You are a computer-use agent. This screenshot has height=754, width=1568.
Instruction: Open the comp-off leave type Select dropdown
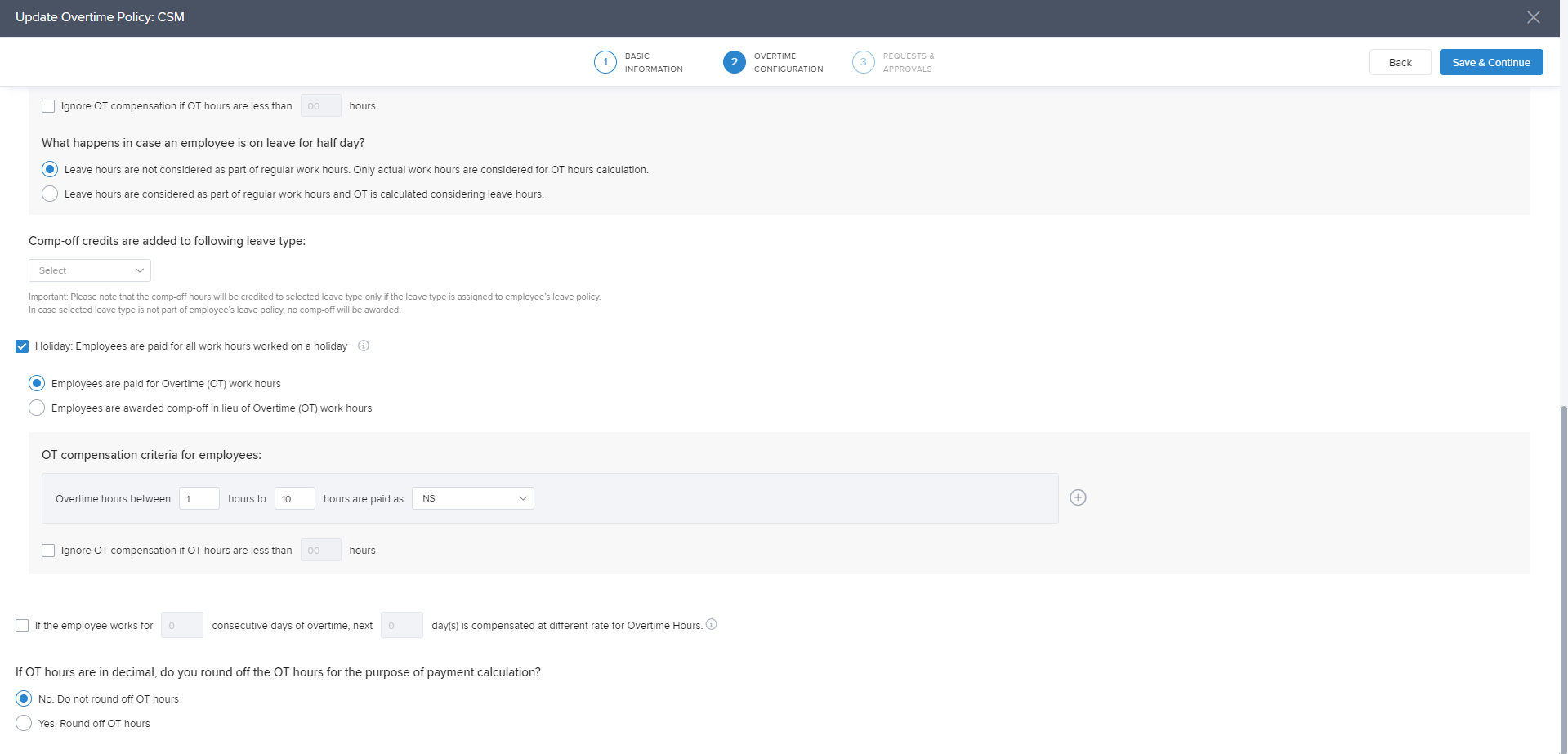[x=90, y=270]
